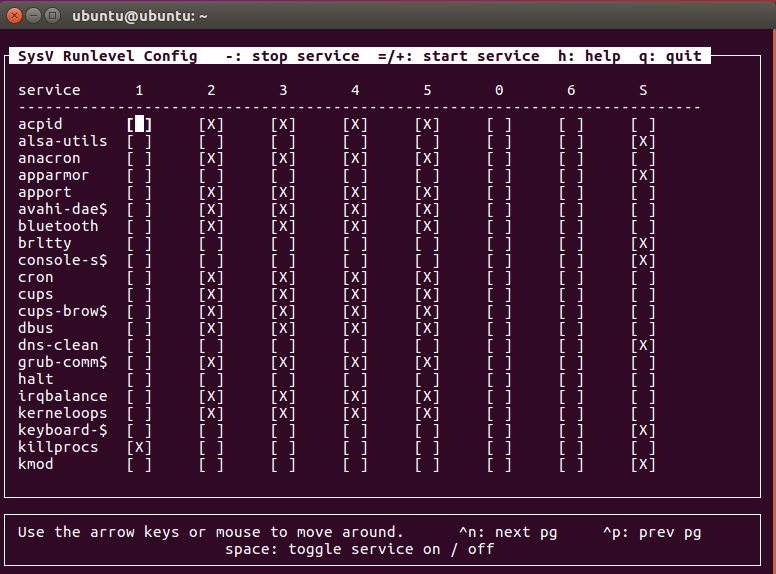
Task: Click the irqbalance service name
Action: 62,396
